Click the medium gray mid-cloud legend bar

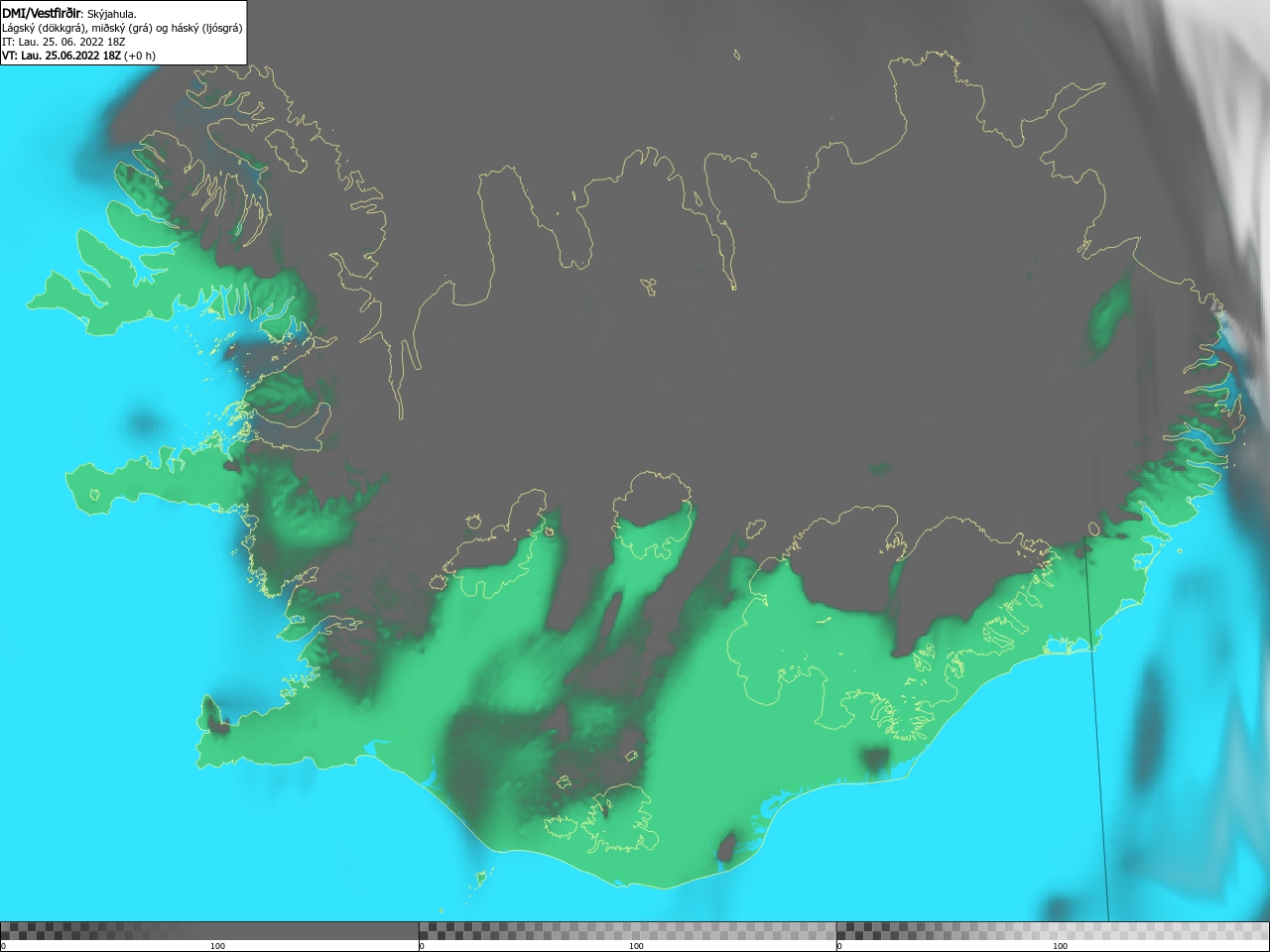click(x=627, y=931)
